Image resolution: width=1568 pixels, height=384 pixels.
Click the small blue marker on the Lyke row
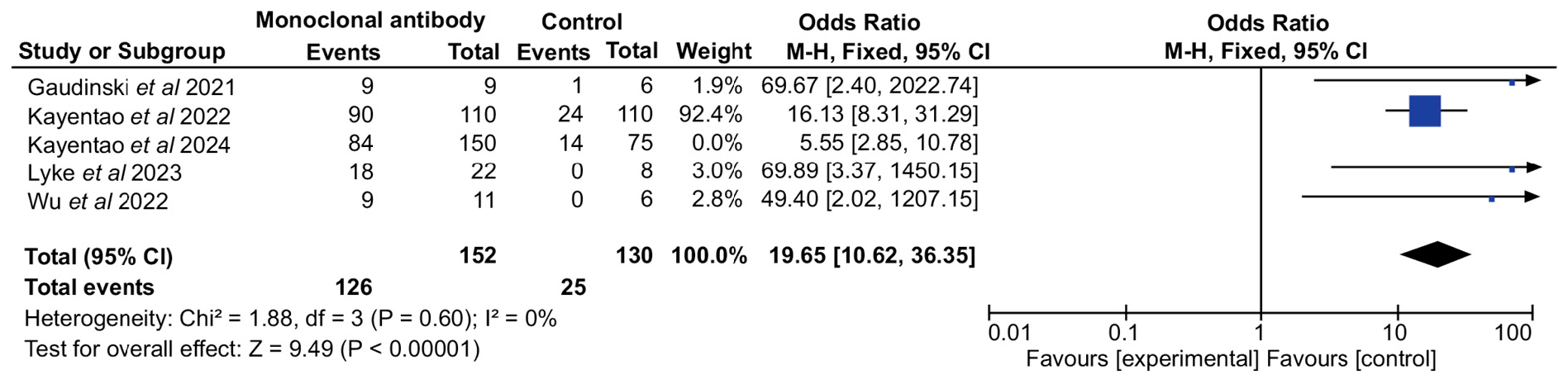1512,169
